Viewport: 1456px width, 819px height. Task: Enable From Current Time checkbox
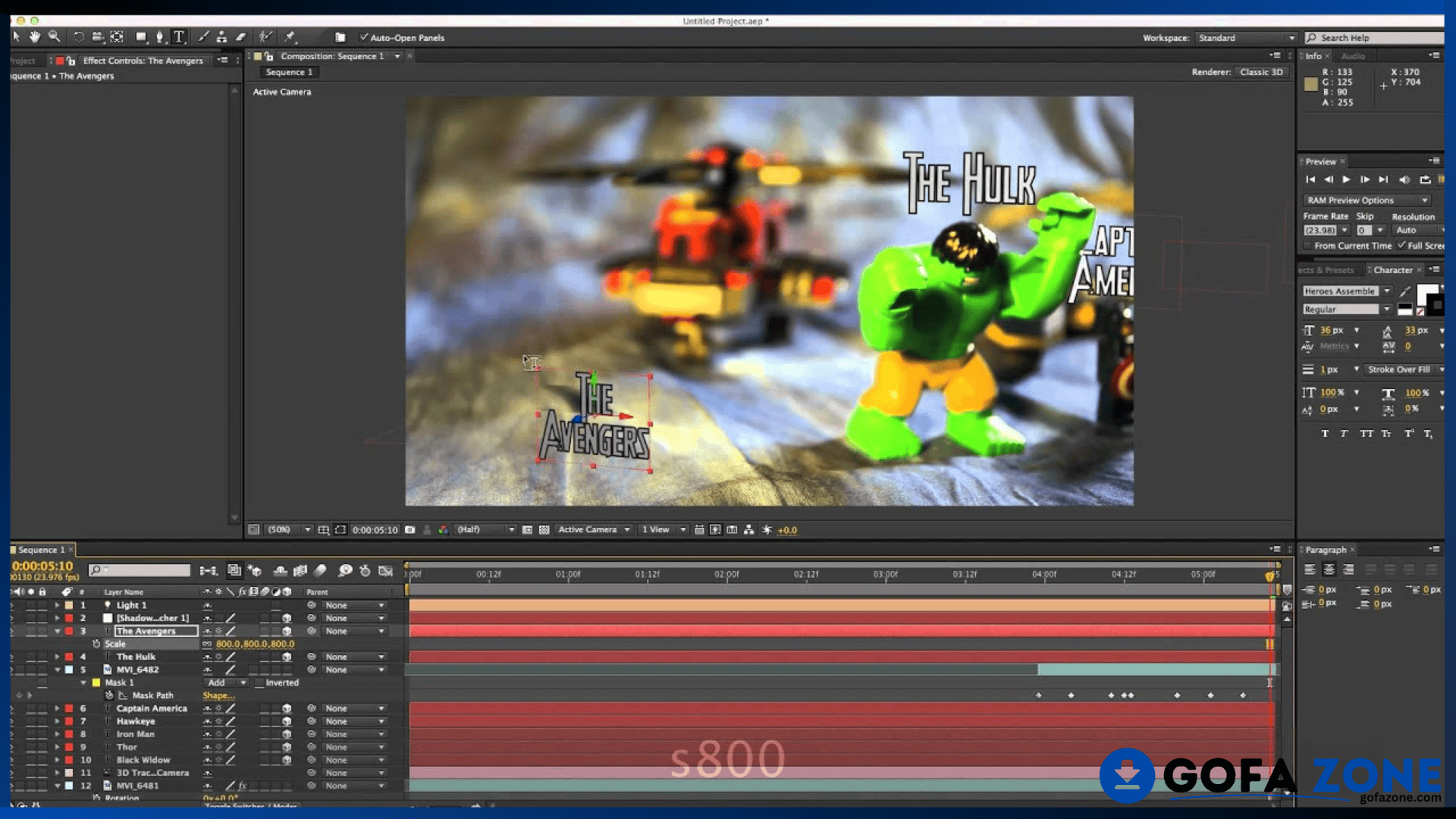1307,246
